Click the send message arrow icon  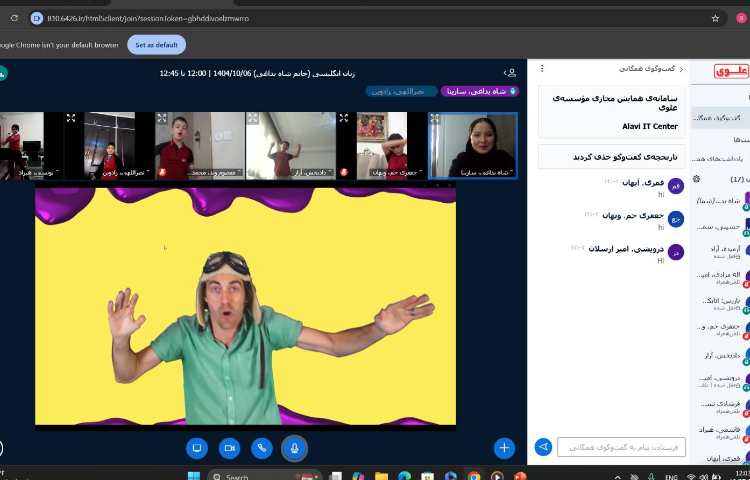(543, 447)
